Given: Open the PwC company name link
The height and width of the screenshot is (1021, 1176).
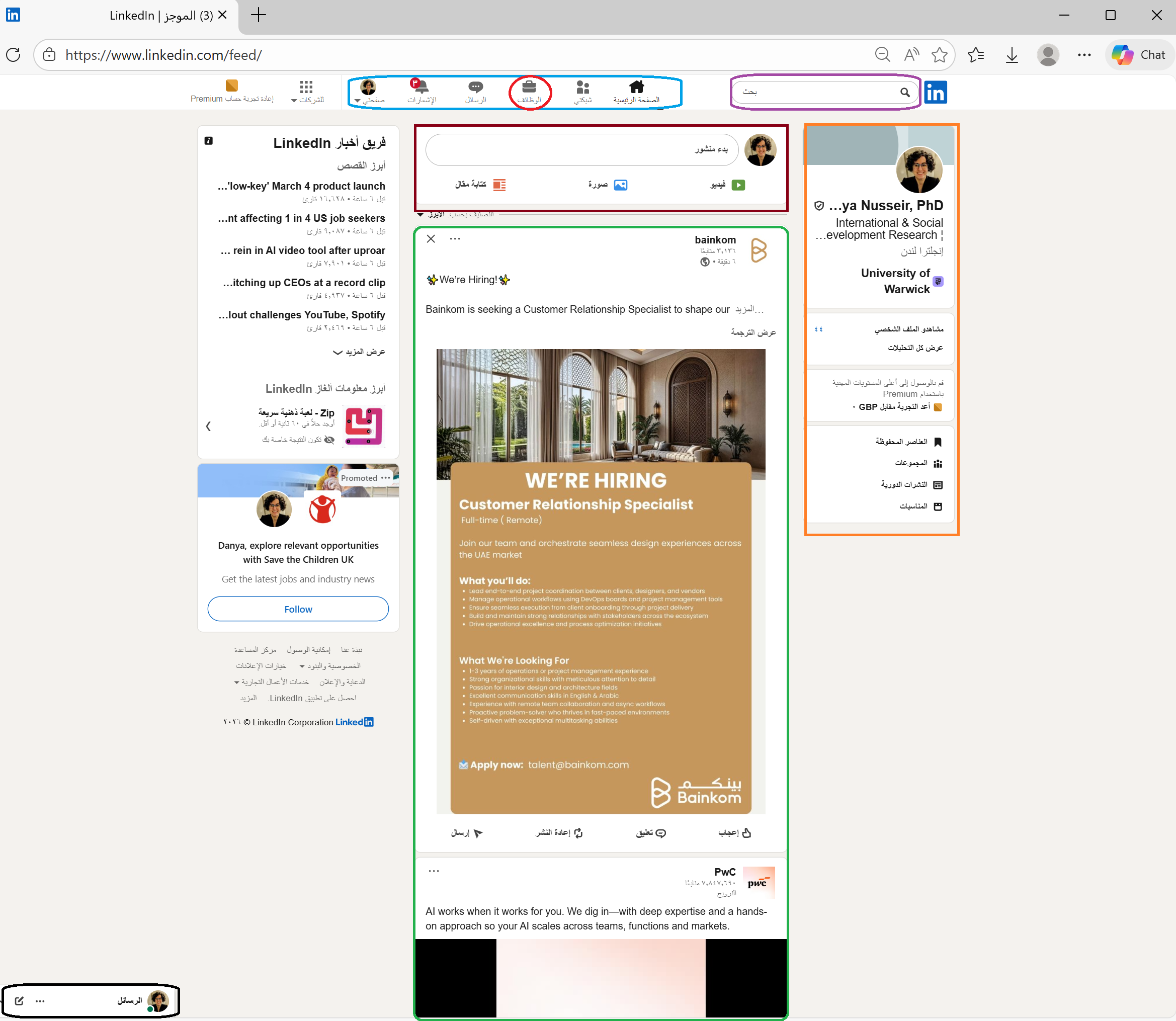Looking at the screenshot, I should [x=725, y=872].
